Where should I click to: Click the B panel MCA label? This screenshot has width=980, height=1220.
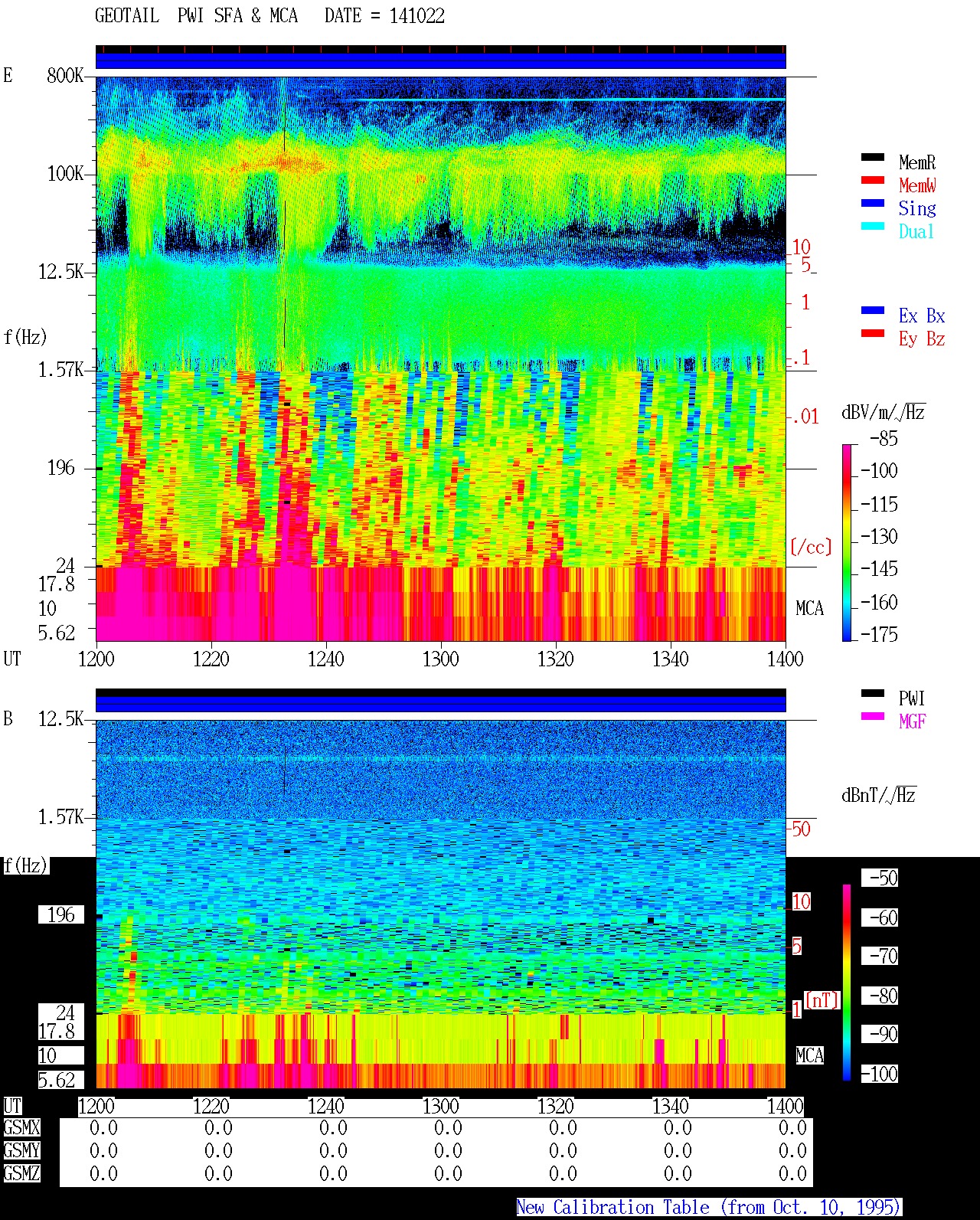[x=810, y=1056]
